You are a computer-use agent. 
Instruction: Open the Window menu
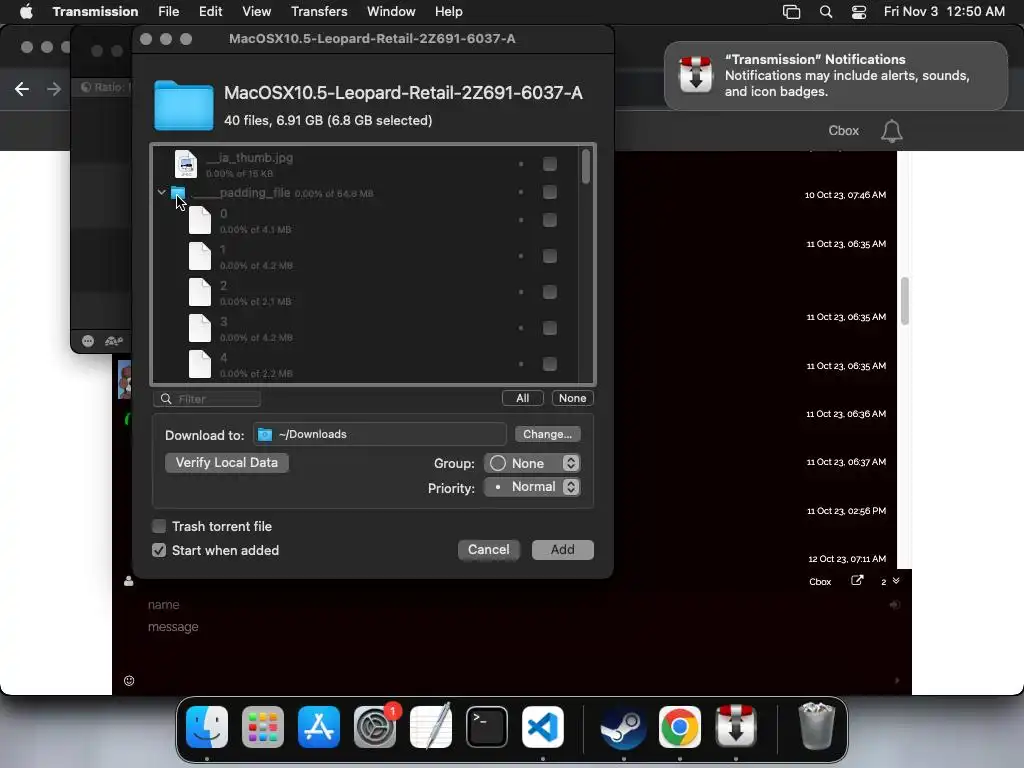click(x=391, y=12)
